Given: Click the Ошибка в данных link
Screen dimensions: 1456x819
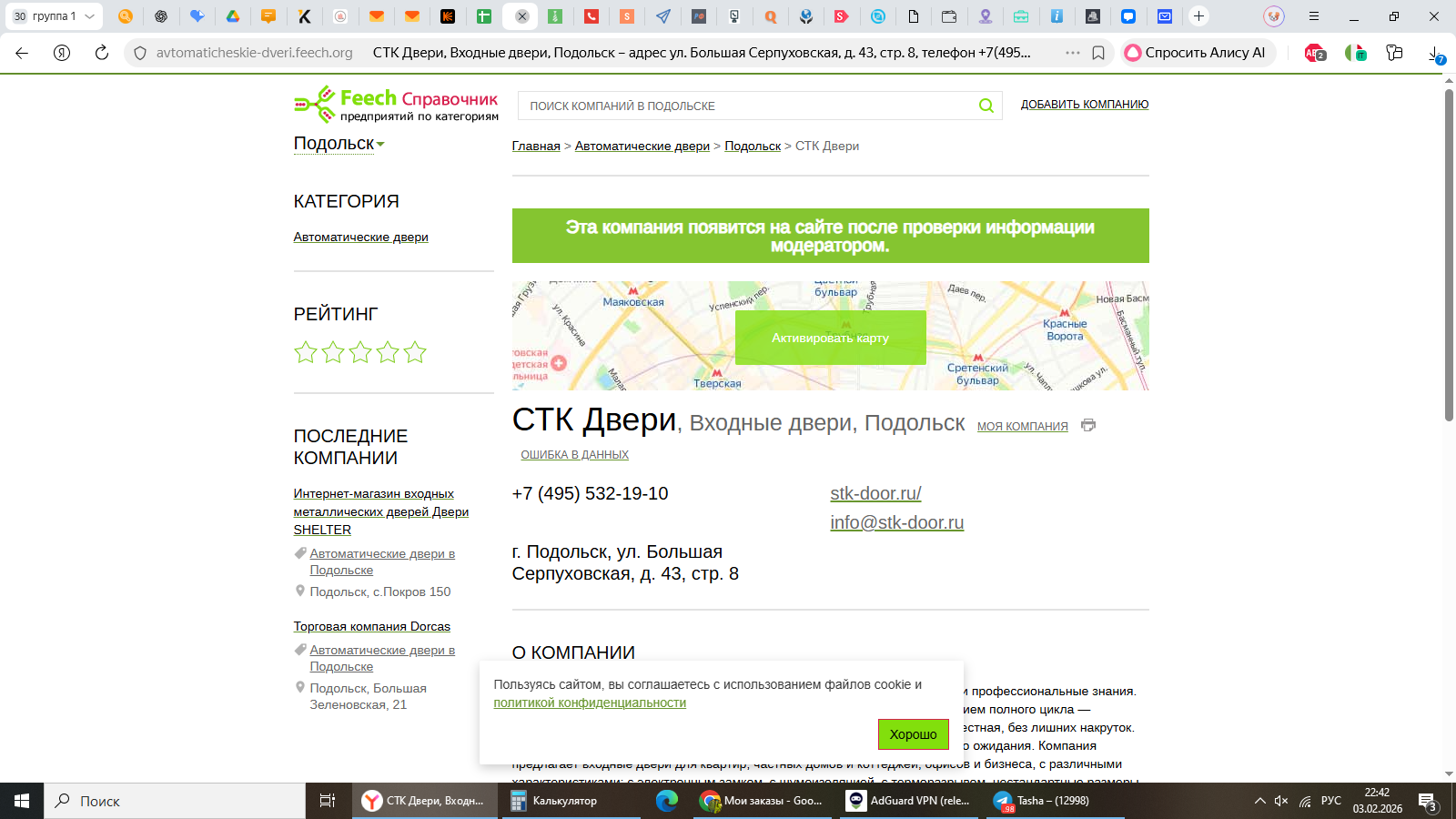Looking at the screenshot, I should click(574, 454).
